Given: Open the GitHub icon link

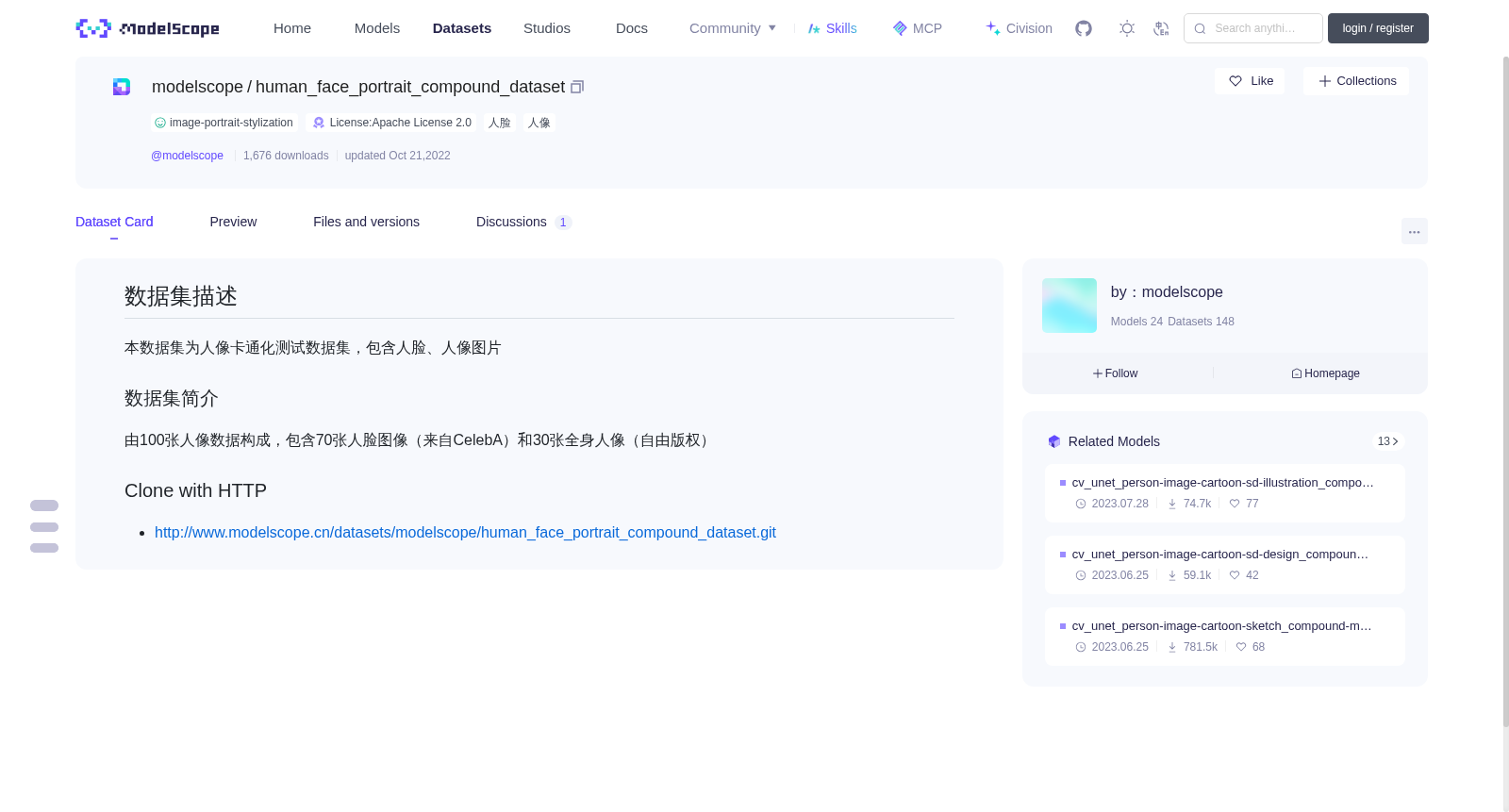Looking at the screenshot, I should point(1084,28).
